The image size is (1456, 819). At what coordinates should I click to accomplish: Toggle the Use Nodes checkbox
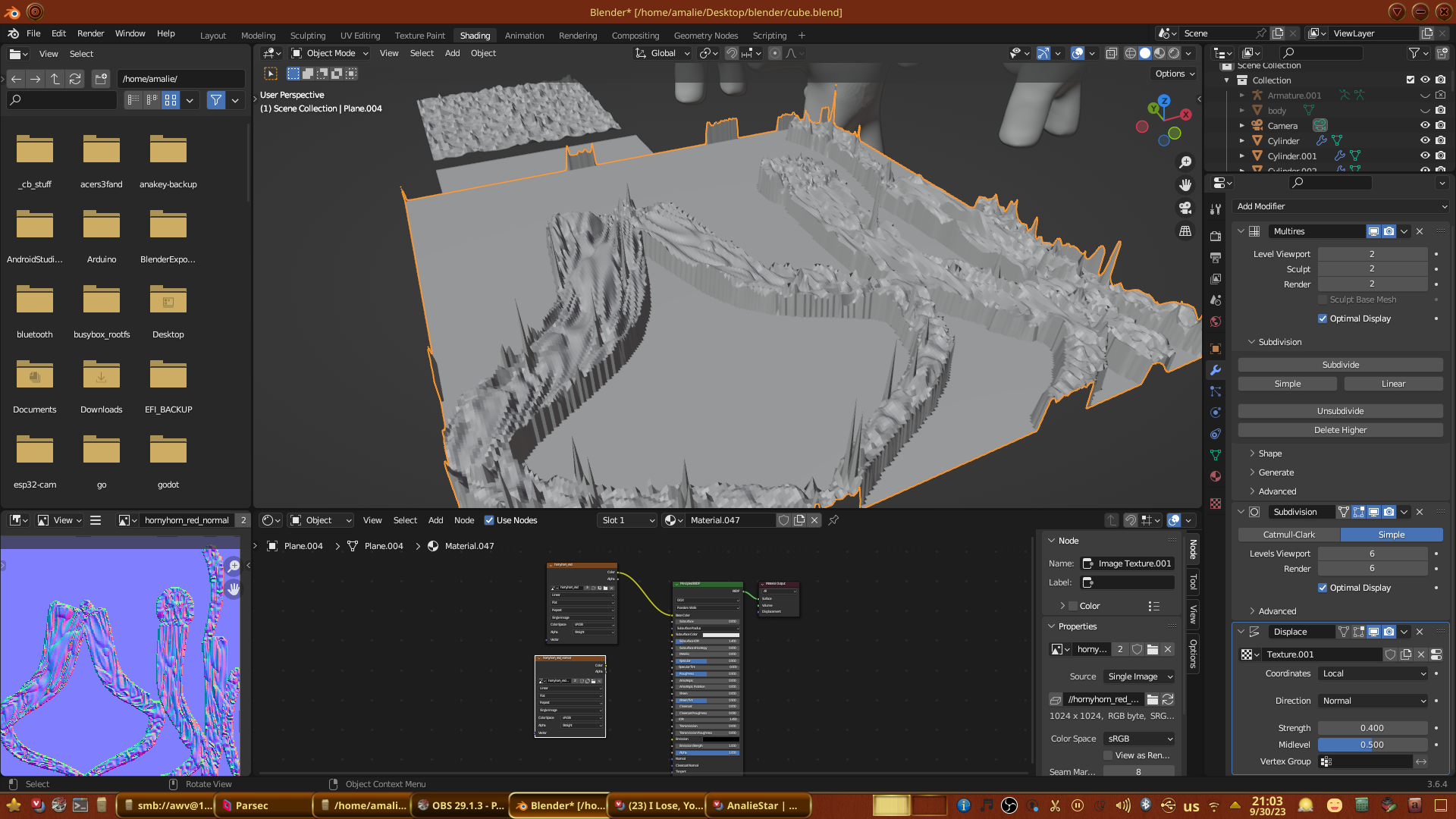tap(489, 520)
